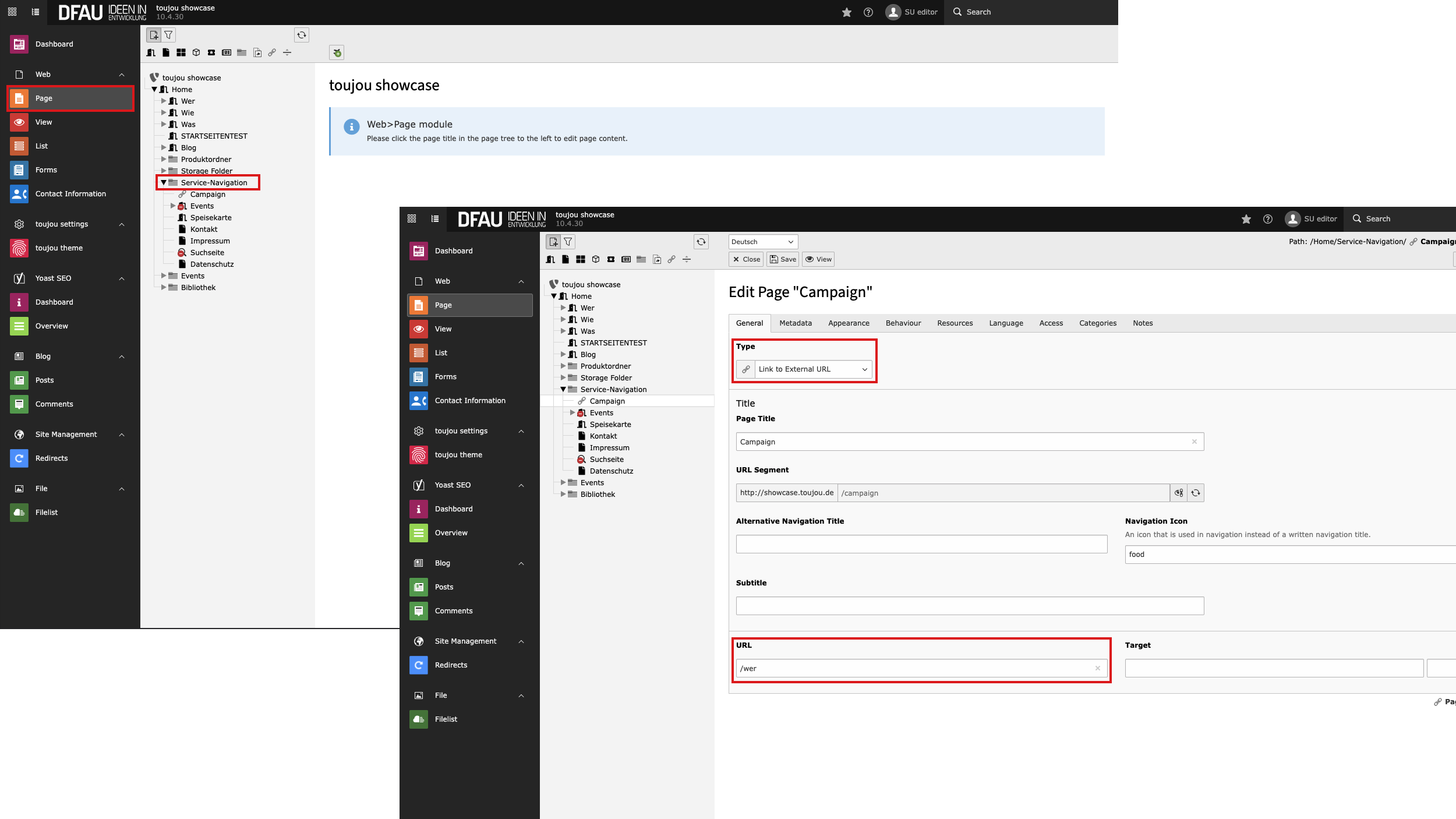Screen dimensions: 1456x819
Task: Switch to the Appearance tab
Action: (849, 323)
